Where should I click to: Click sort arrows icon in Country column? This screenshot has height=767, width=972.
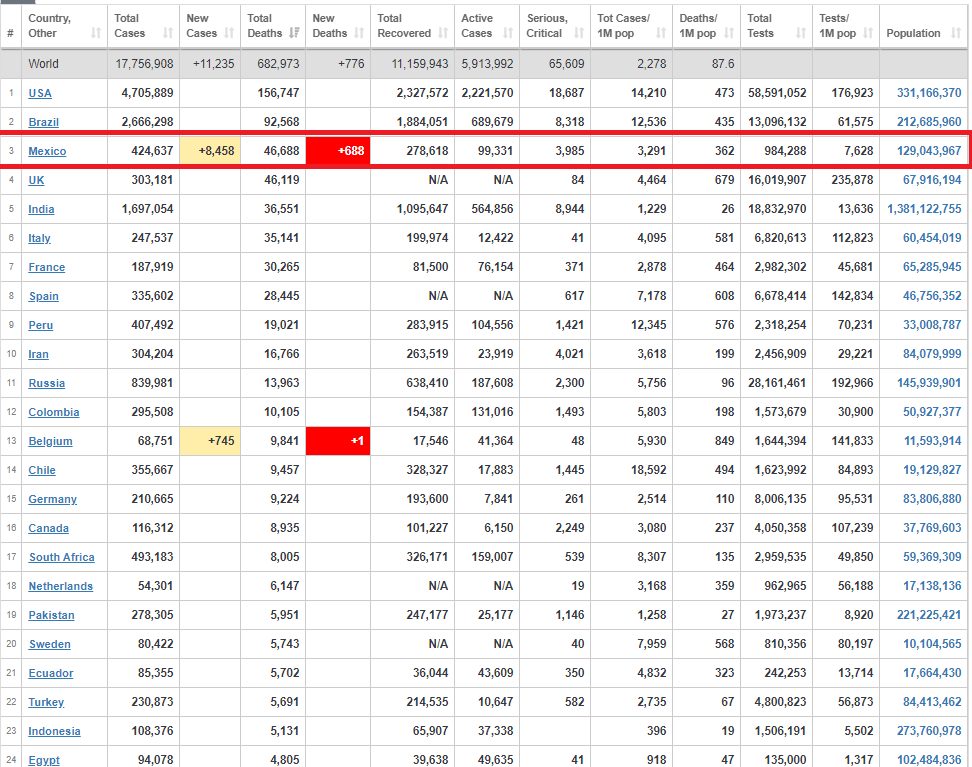tap(95, 33)
